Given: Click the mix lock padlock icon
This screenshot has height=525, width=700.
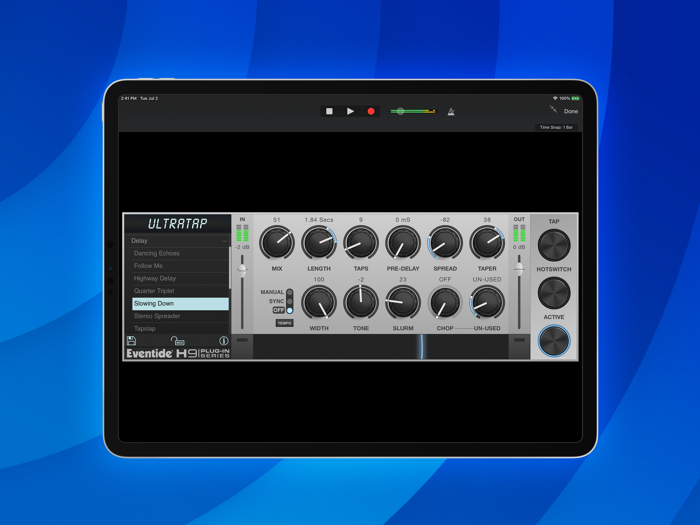Looking at the screenshot, I should point(177,341).
